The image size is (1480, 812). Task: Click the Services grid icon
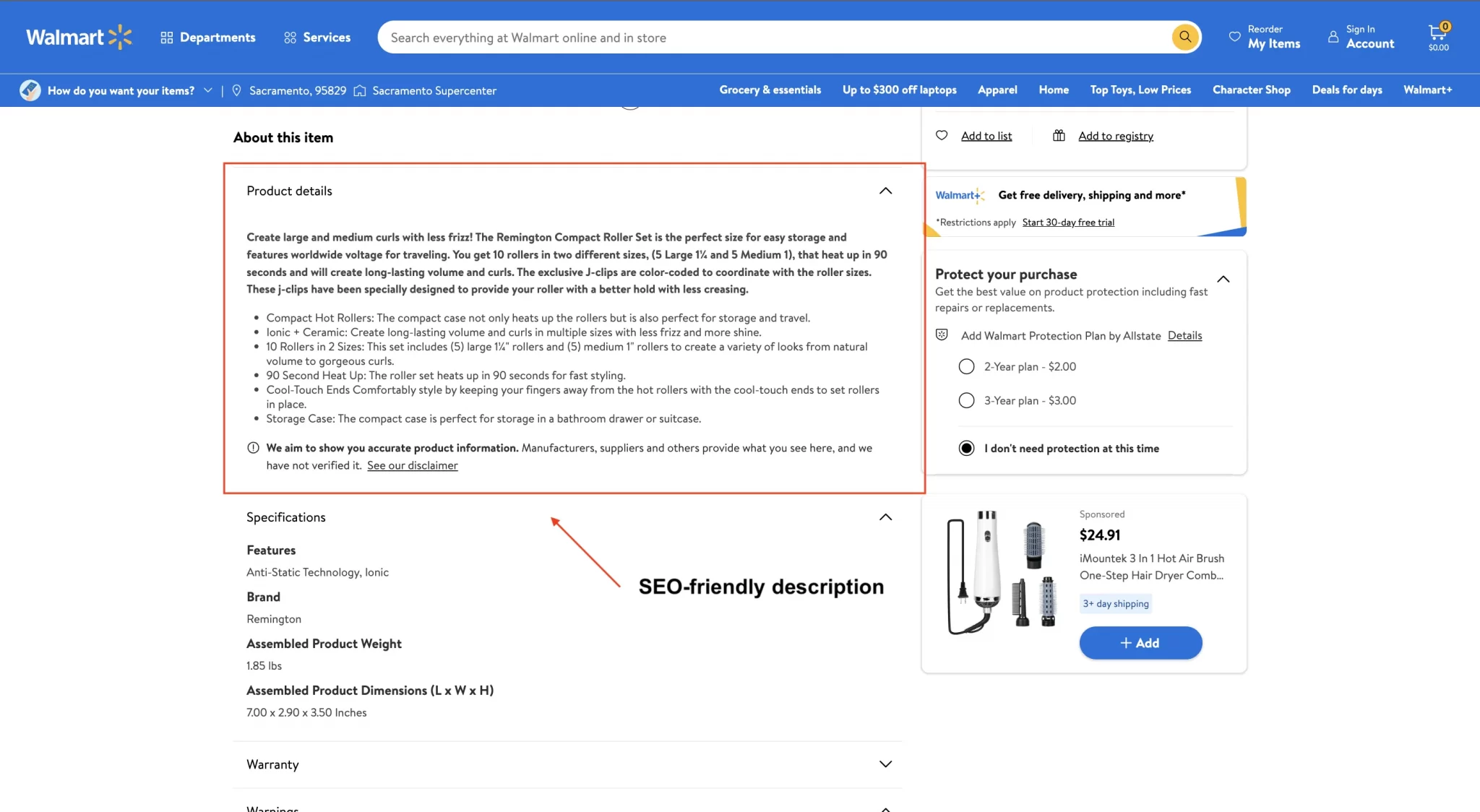[x=291, y=38]
